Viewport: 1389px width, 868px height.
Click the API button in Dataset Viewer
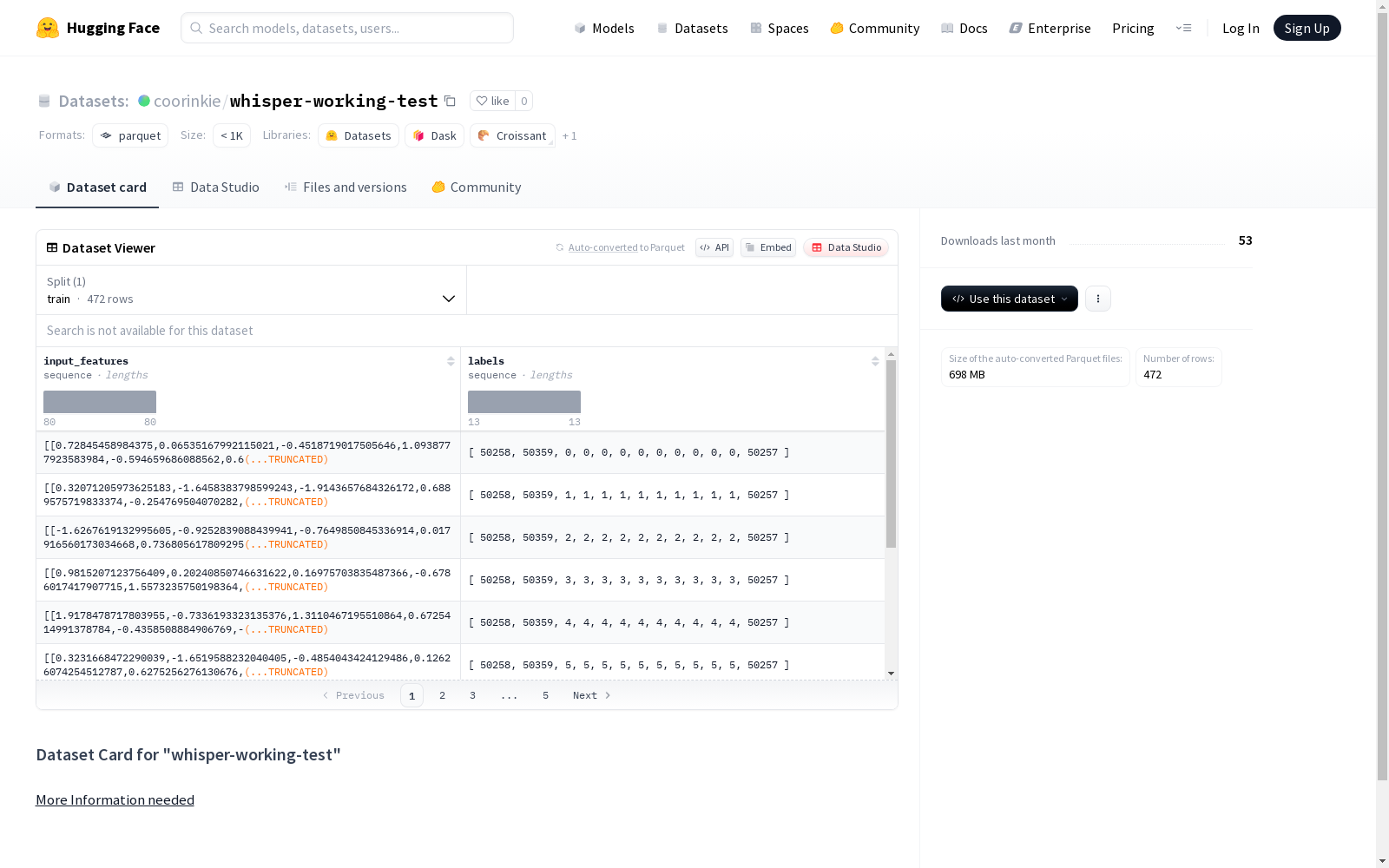[714, 247]
